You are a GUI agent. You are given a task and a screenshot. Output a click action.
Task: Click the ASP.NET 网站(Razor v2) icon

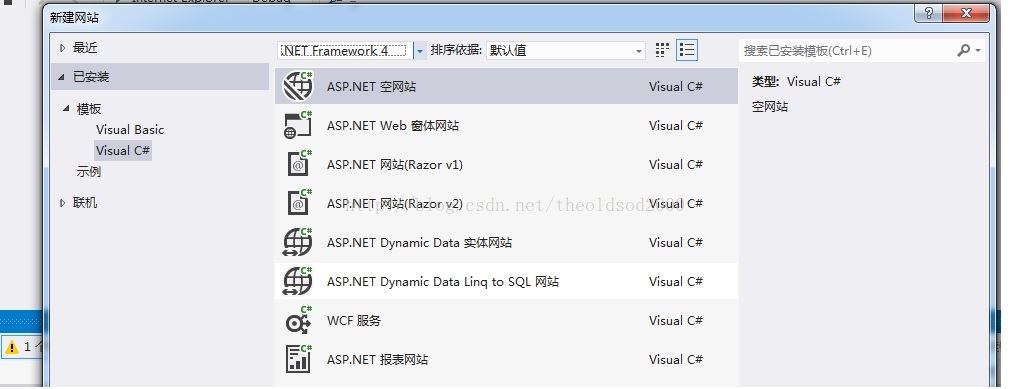tap(298, 203)
